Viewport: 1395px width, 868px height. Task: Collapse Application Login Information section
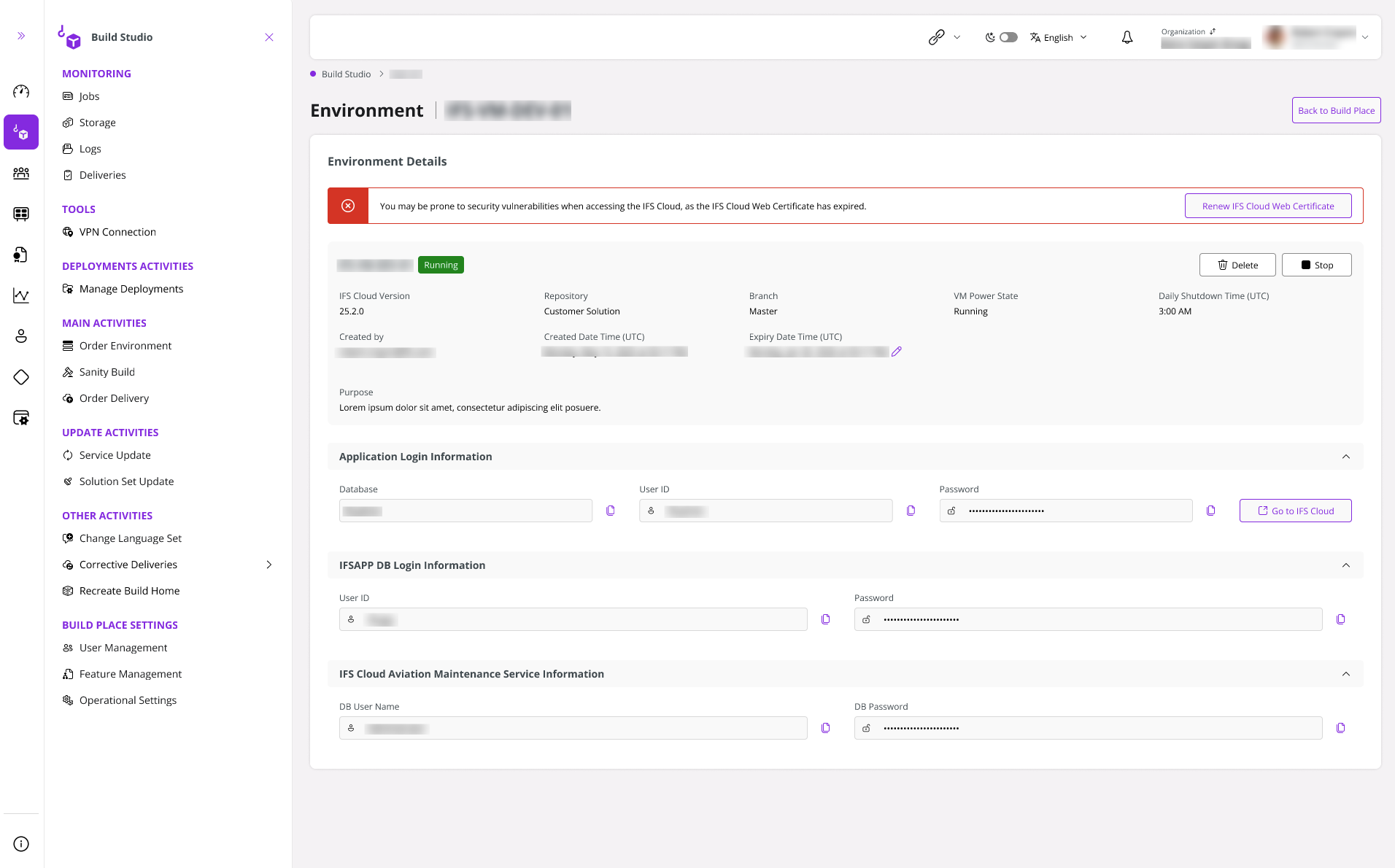pos(1346,457)
